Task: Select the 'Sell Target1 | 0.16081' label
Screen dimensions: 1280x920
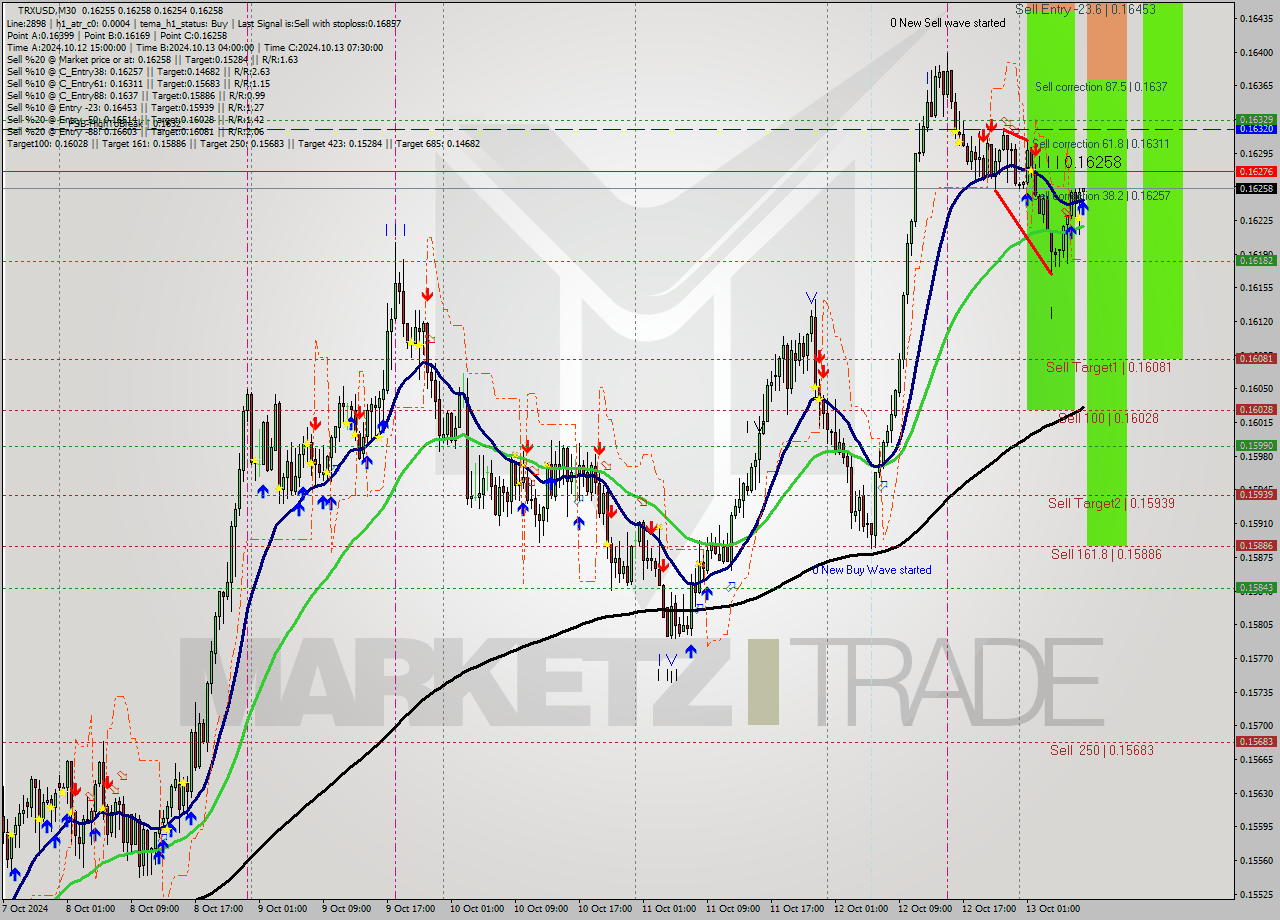Action: pyautogui.click(x=1108, y=367)
